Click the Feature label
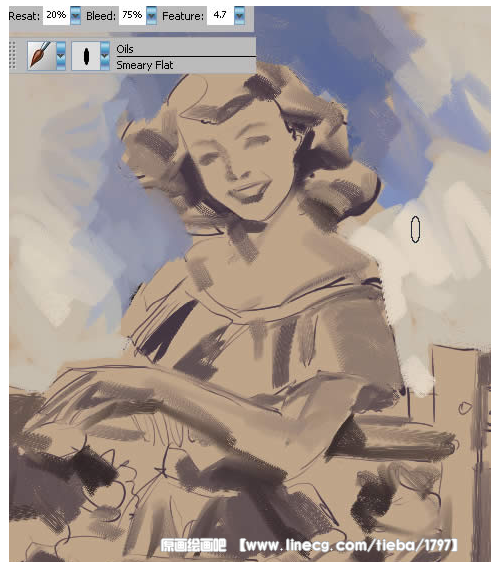The image size is (491, 562). (183, 16)
